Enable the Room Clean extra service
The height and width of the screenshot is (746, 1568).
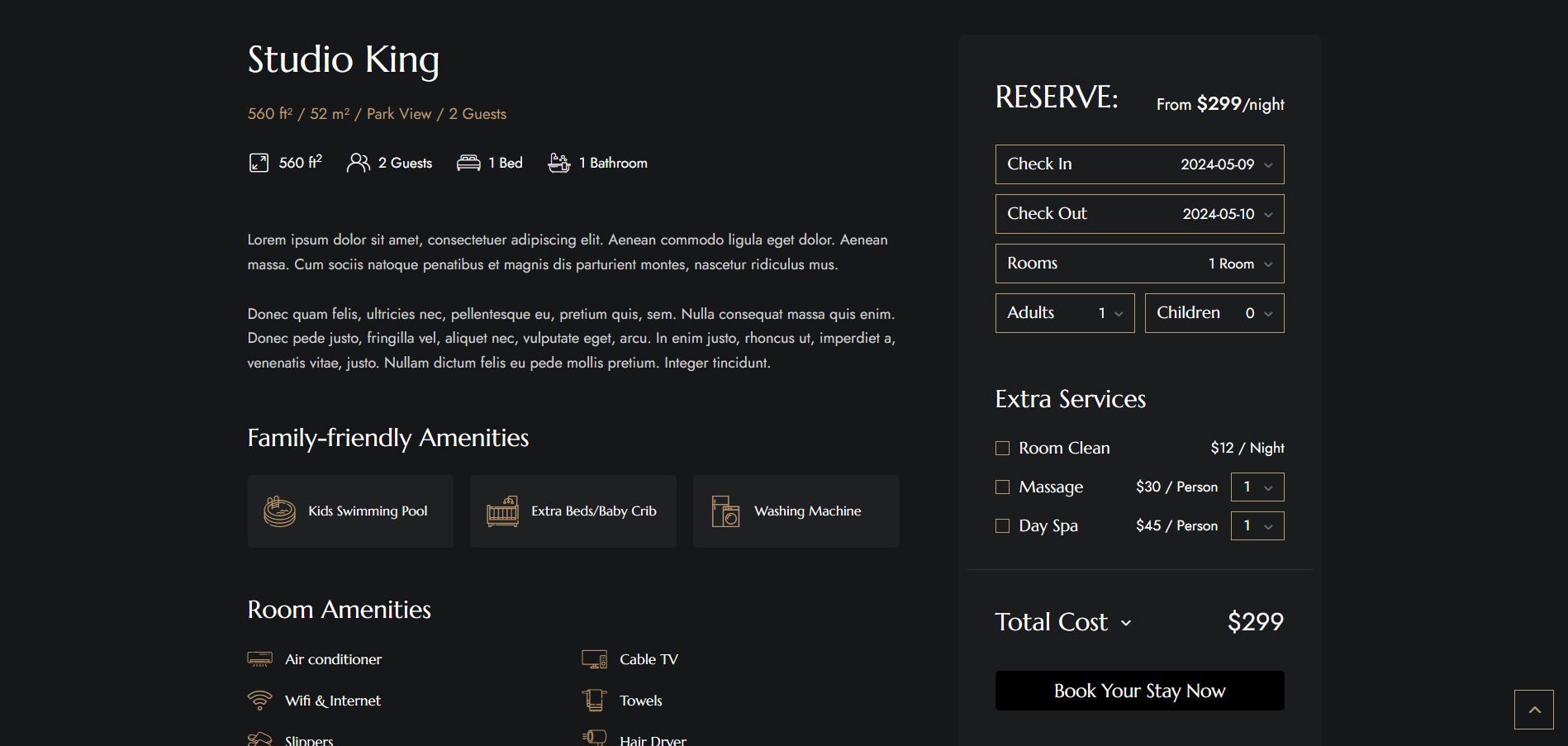1003,449
